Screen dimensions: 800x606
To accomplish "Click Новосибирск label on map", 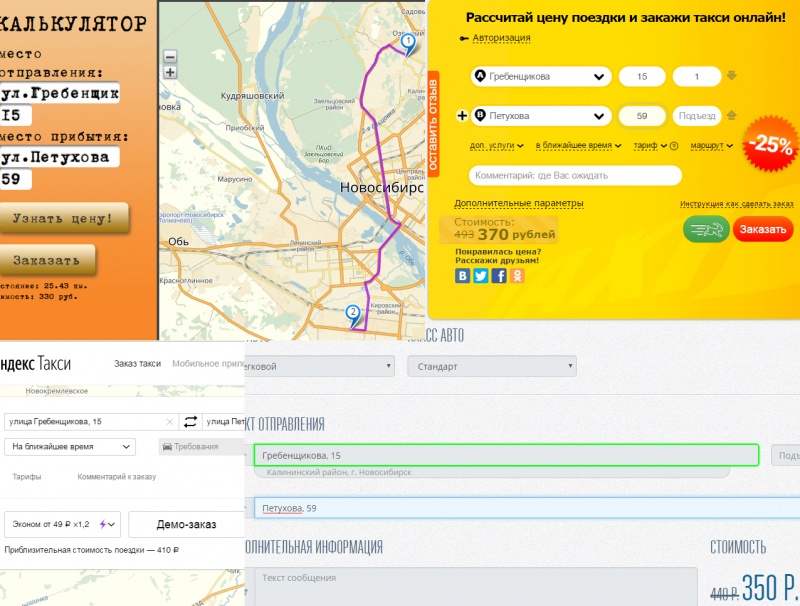I will click(382, 188).
